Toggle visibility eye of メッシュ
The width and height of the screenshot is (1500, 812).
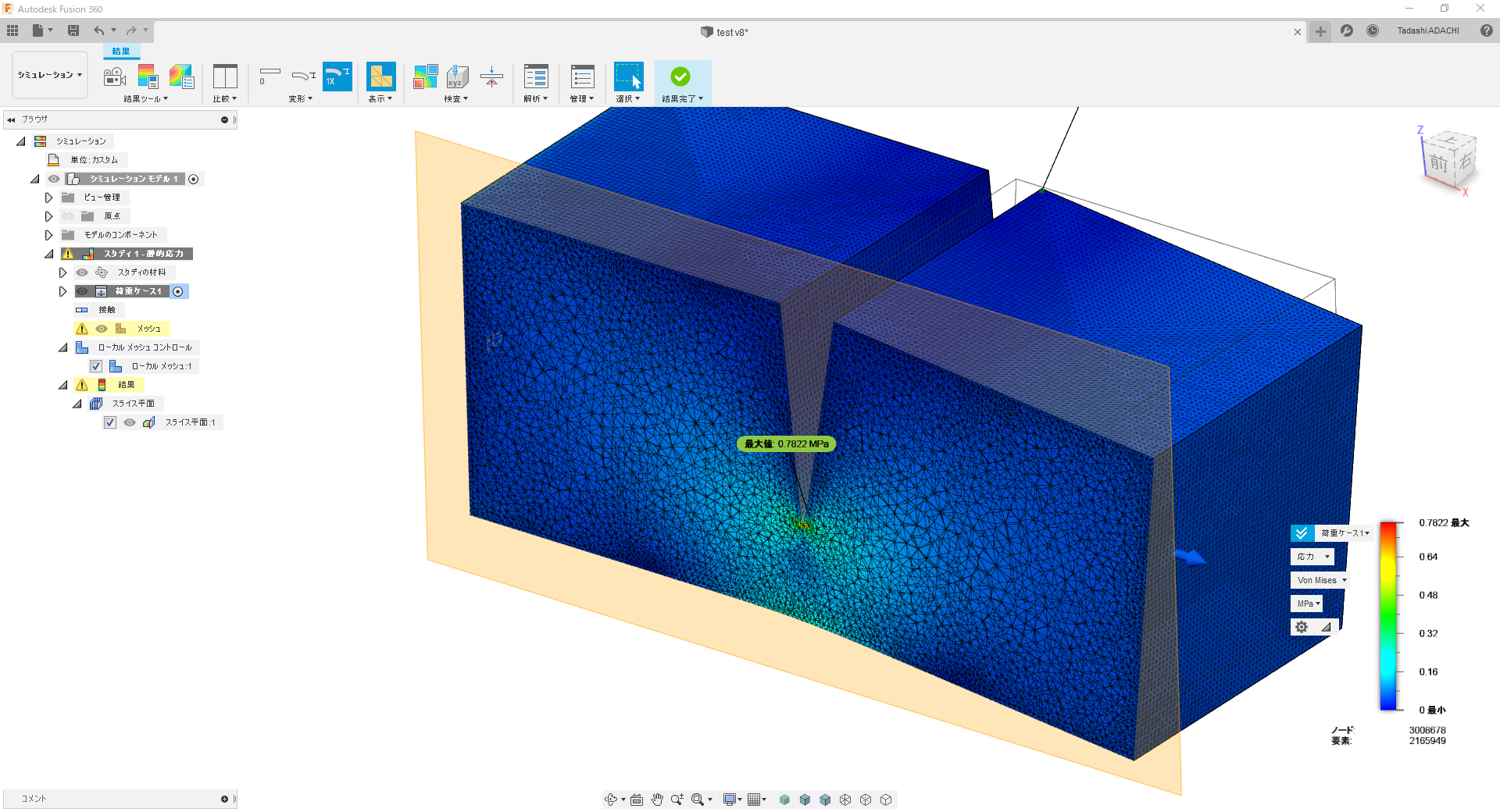102,329
